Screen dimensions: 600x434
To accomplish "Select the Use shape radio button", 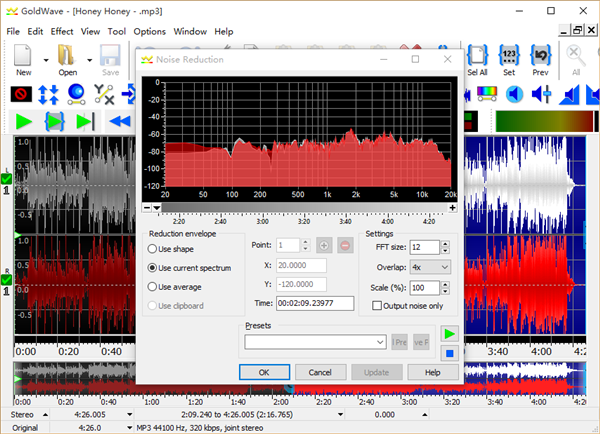I will click(x=153, y=248).
